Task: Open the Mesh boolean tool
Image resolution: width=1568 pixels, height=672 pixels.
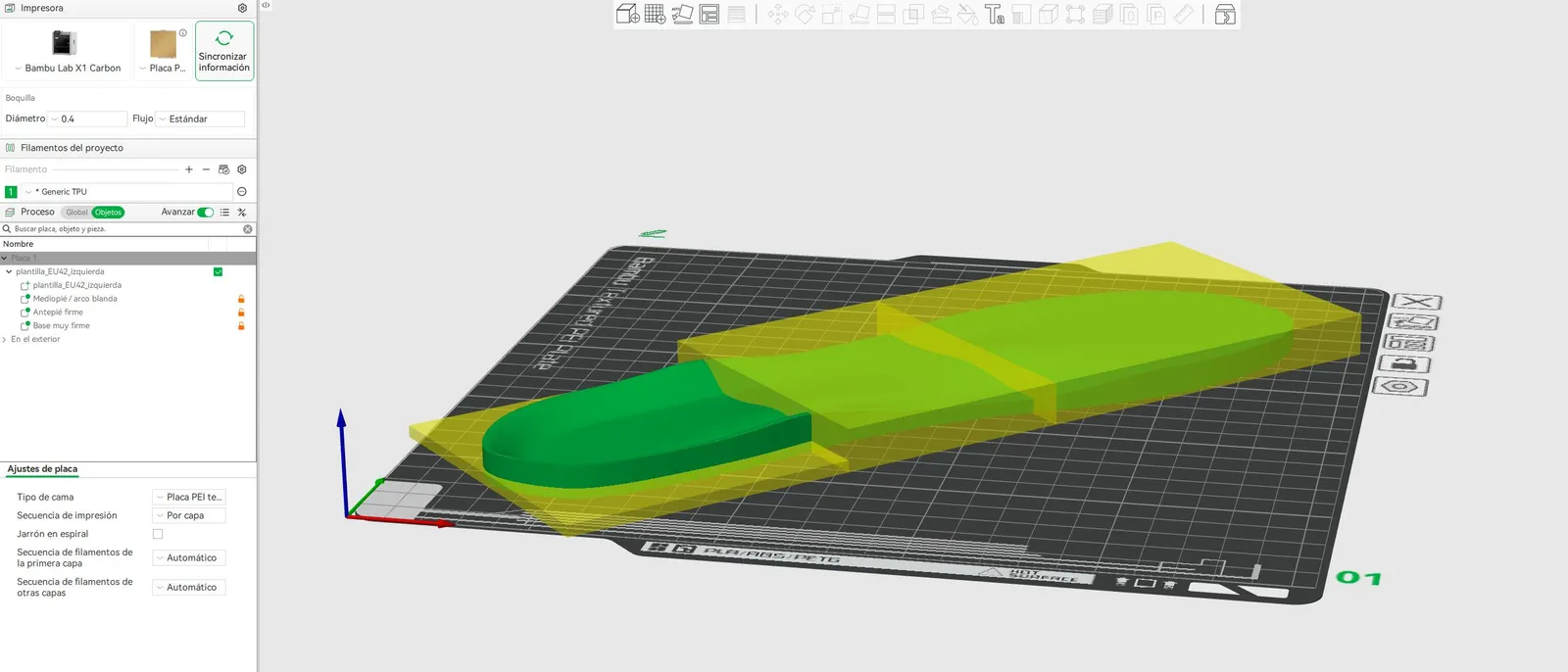Action: 913,14
